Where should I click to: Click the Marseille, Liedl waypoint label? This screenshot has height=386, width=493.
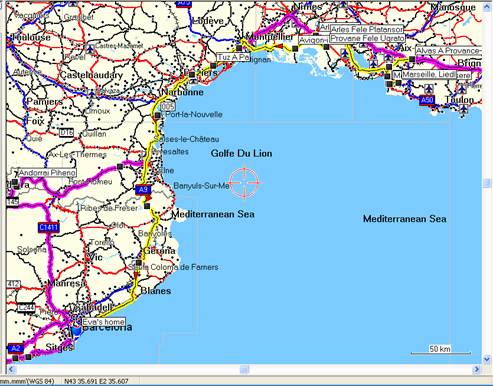coord(428,74)
